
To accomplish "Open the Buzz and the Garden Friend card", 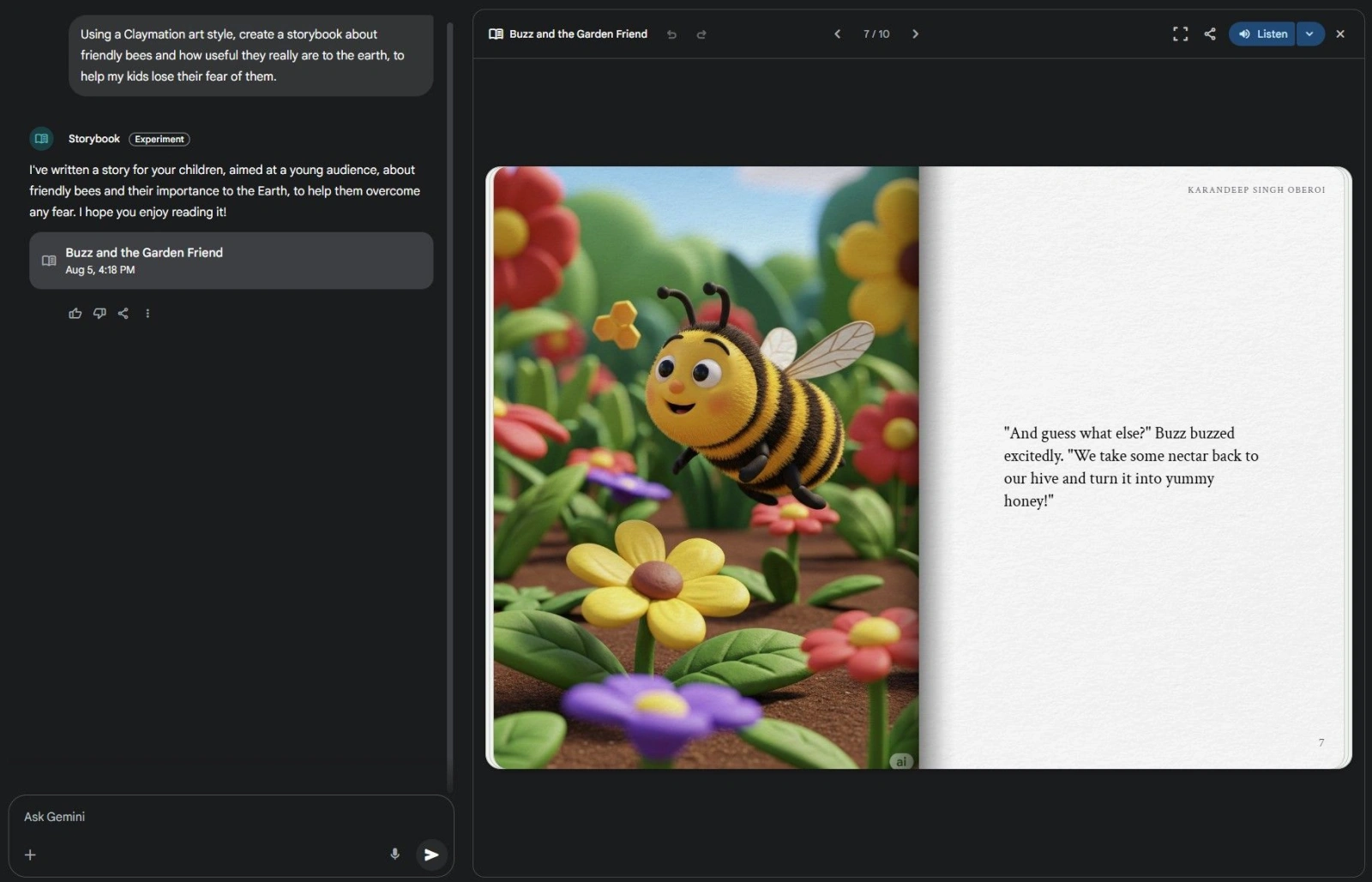I will [231, 261].
